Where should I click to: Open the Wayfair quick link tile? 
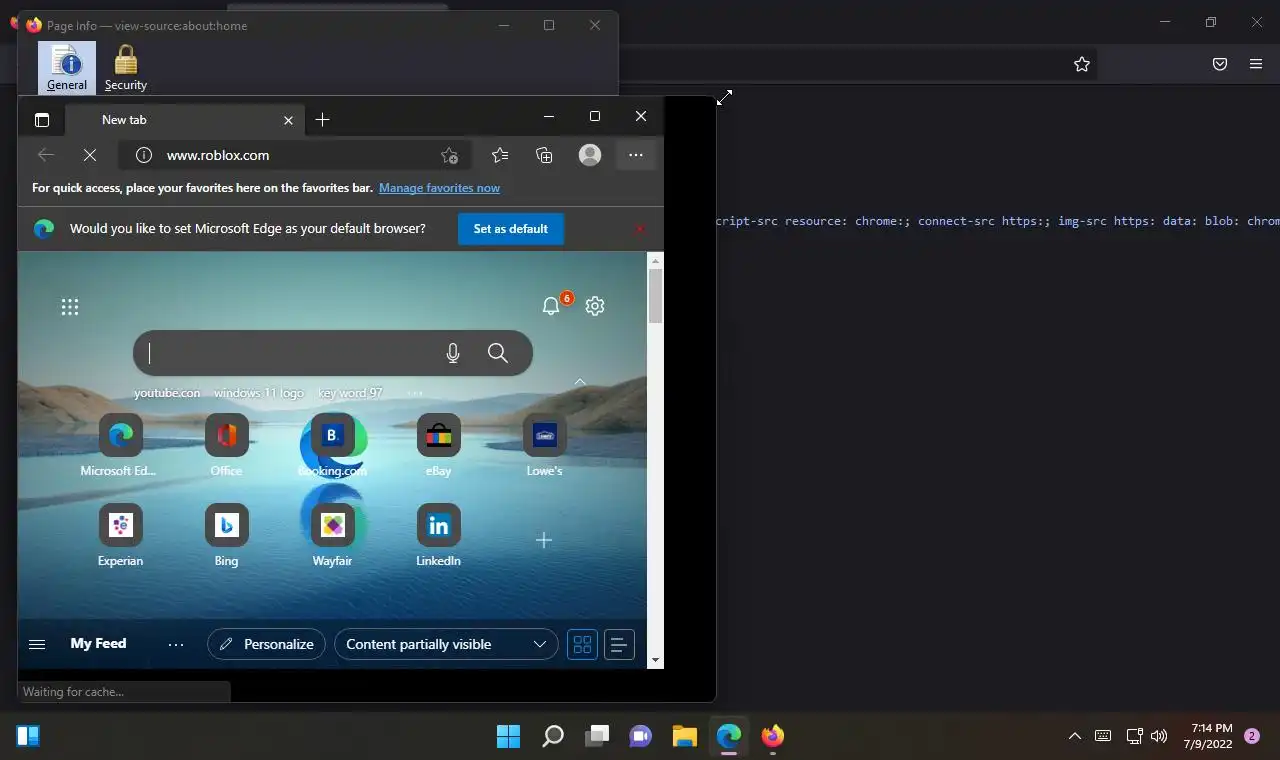(x=333, y=536)
